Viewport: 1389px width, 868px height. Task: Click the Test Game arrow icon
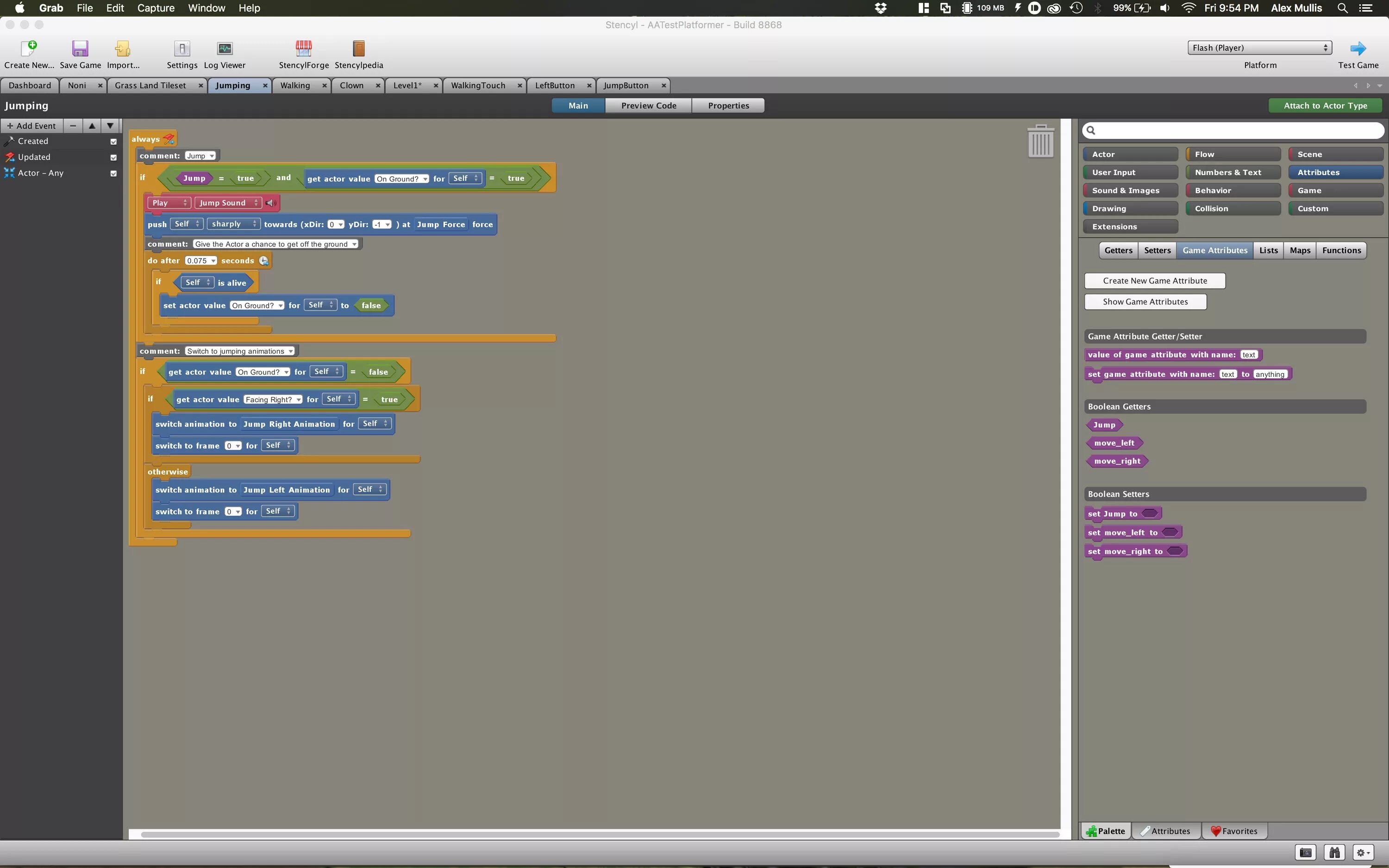click(1358, 48)
